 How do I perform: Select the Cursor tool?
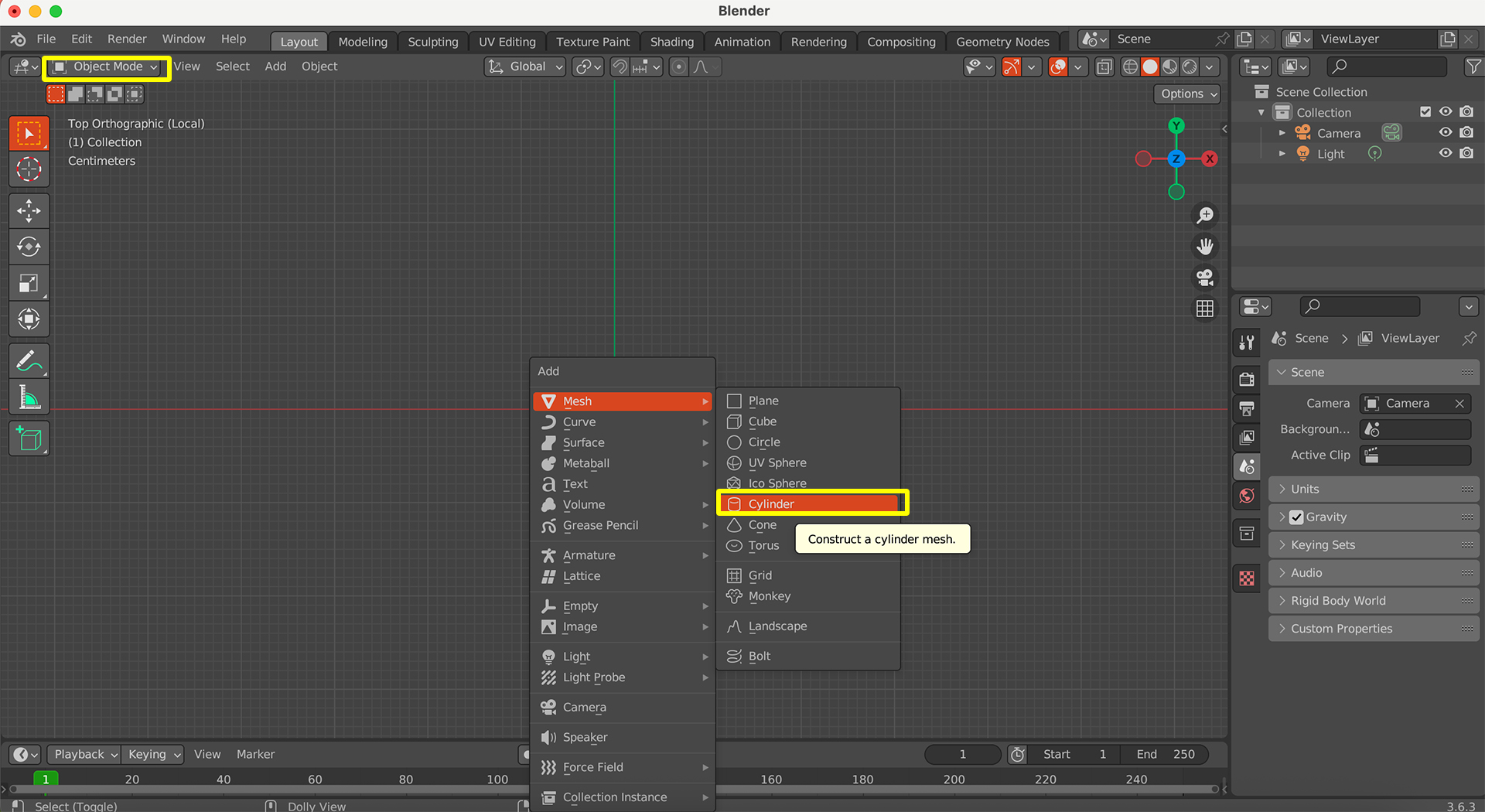[29, 169]
